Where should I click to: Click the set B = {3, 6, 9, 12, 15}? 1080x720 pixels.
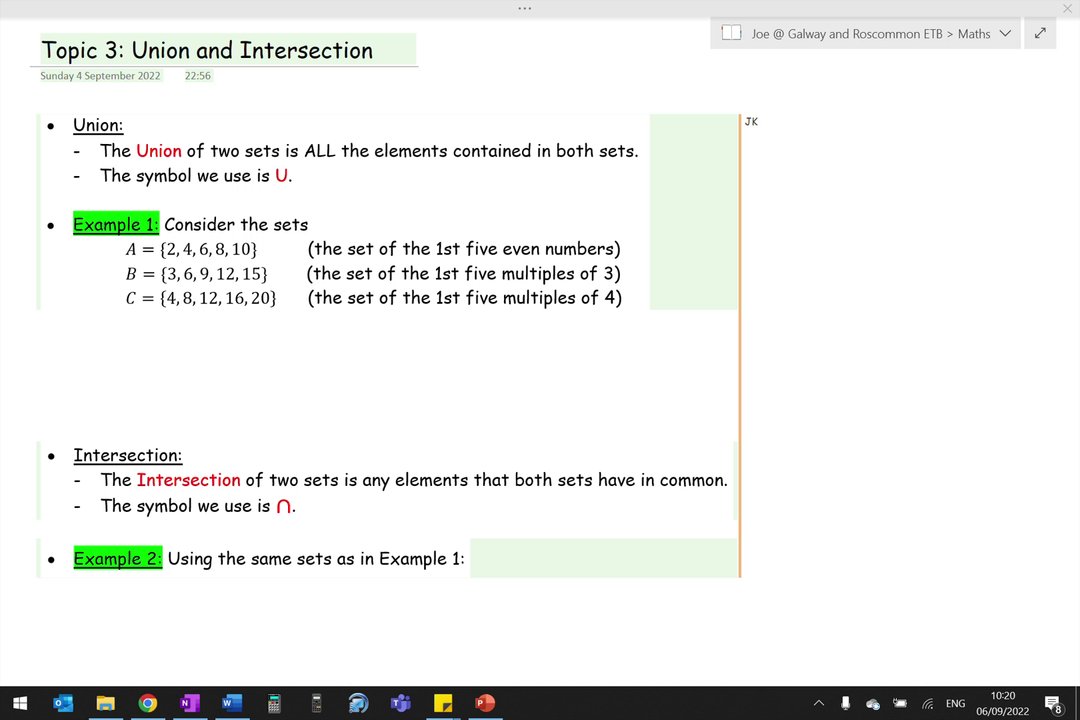point(196,274)
